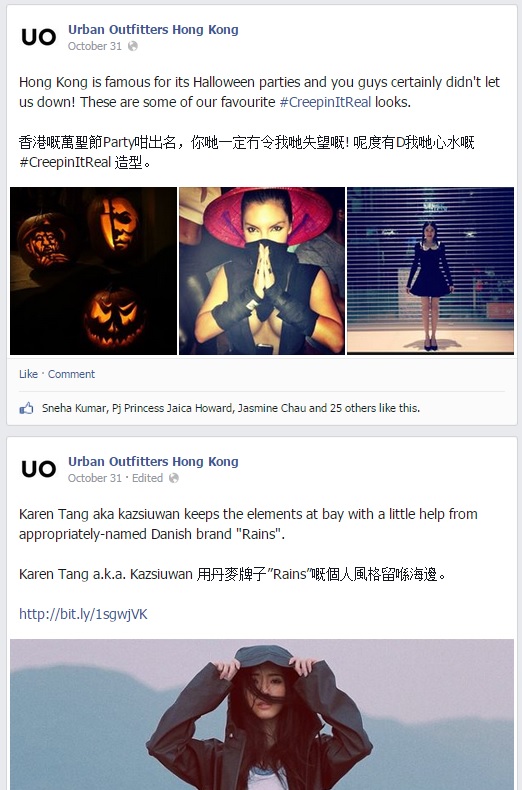Click the thumbs-up likes icon
This screenshot has width=522, height=790.
point(26,408)
